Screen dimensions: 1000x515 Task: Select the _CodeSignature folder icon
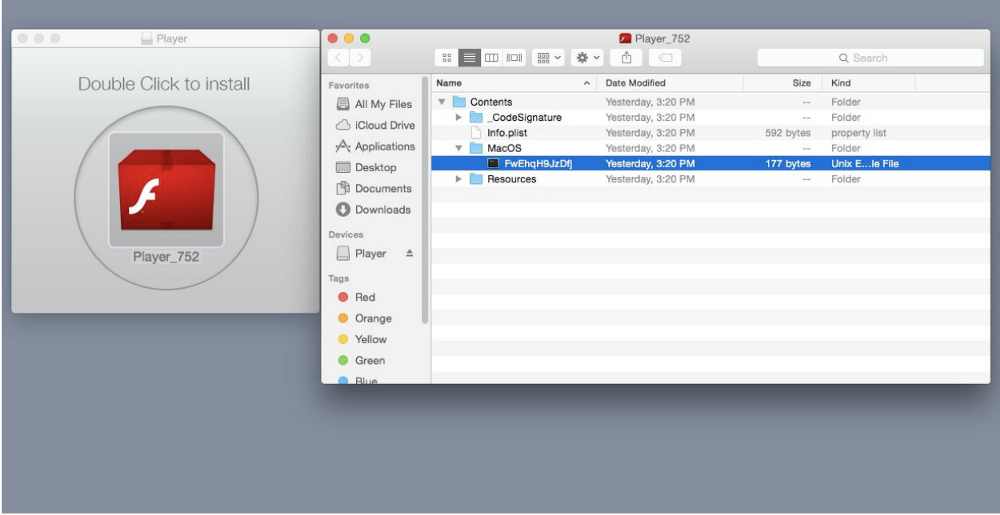click(x=476, y=117)
